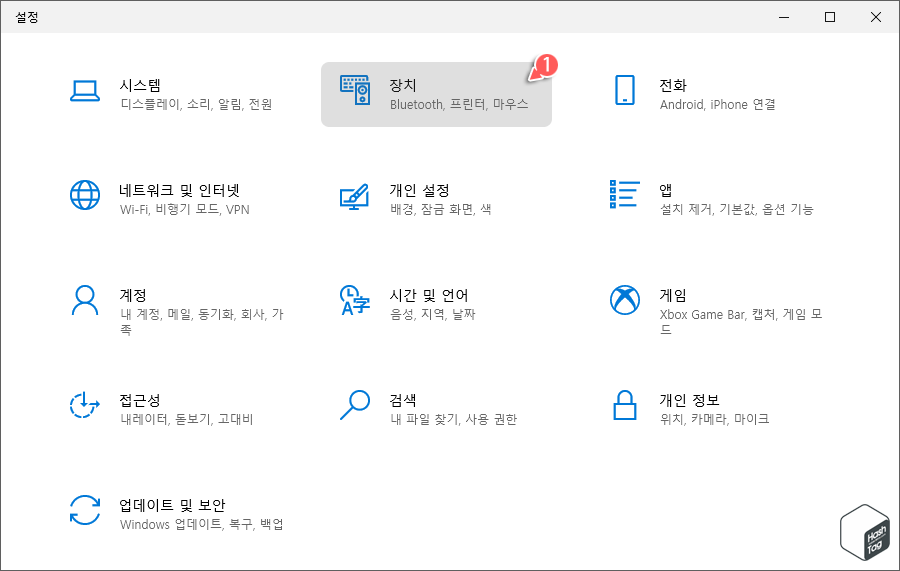This screenshot has height=571, width=900.
Task: Click the 네트워크 및 인터넷 globe icon
Action: point(85,195)
